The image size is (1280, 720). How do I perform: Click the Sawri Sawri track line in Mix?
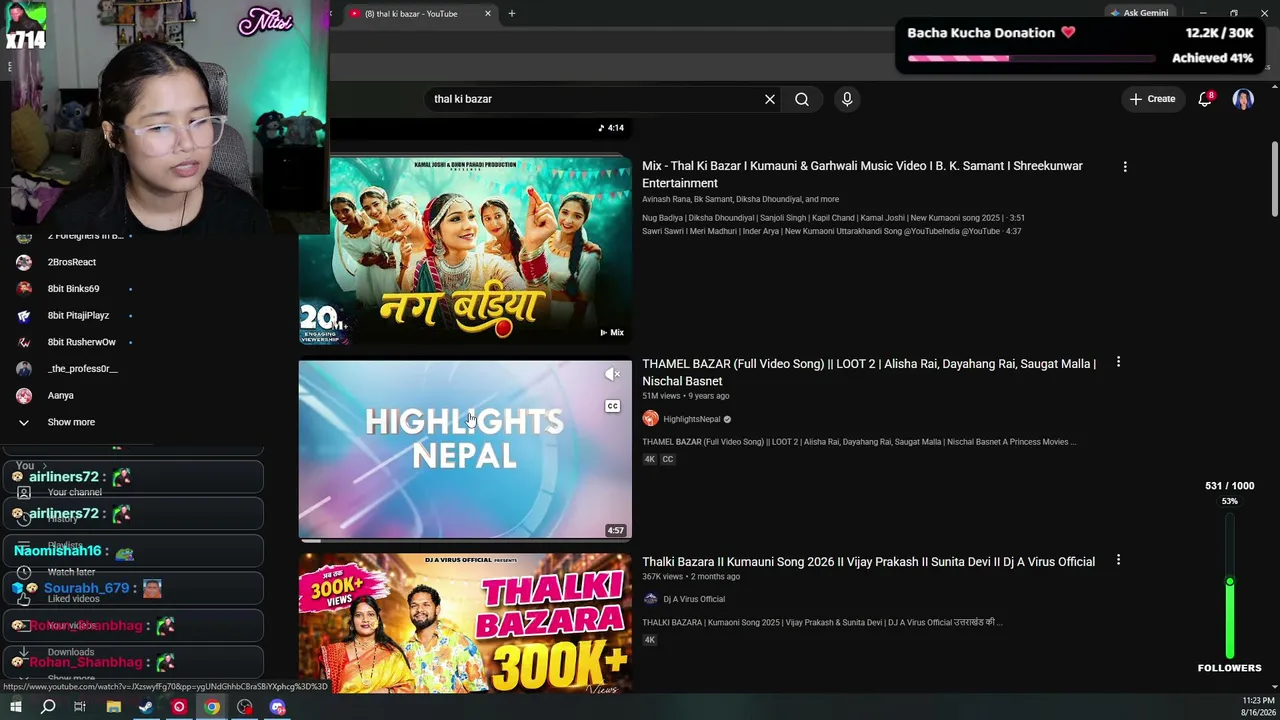(831, 231)
